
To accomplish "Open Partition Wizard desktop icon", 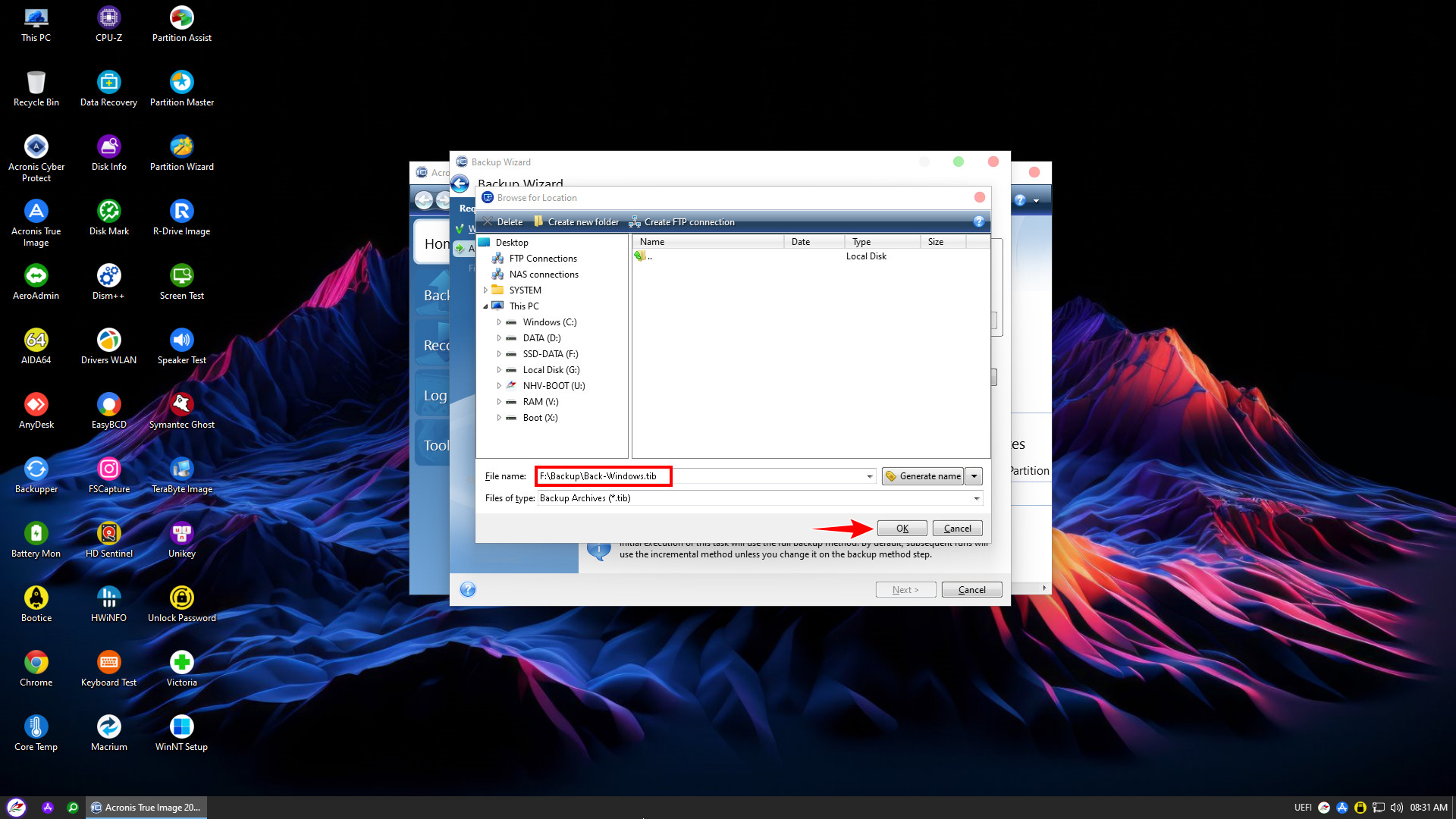I will [182, 147].
